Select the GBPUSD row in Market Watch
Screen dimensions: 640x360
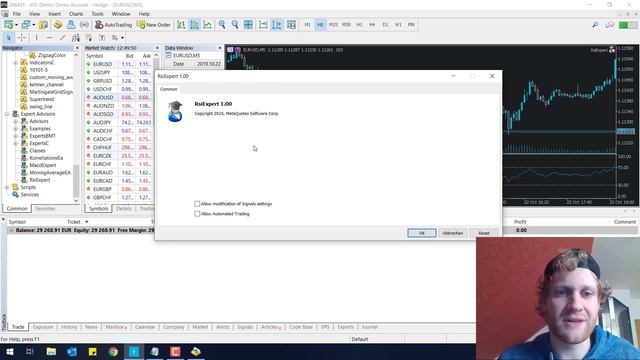[x=118, y=81]
